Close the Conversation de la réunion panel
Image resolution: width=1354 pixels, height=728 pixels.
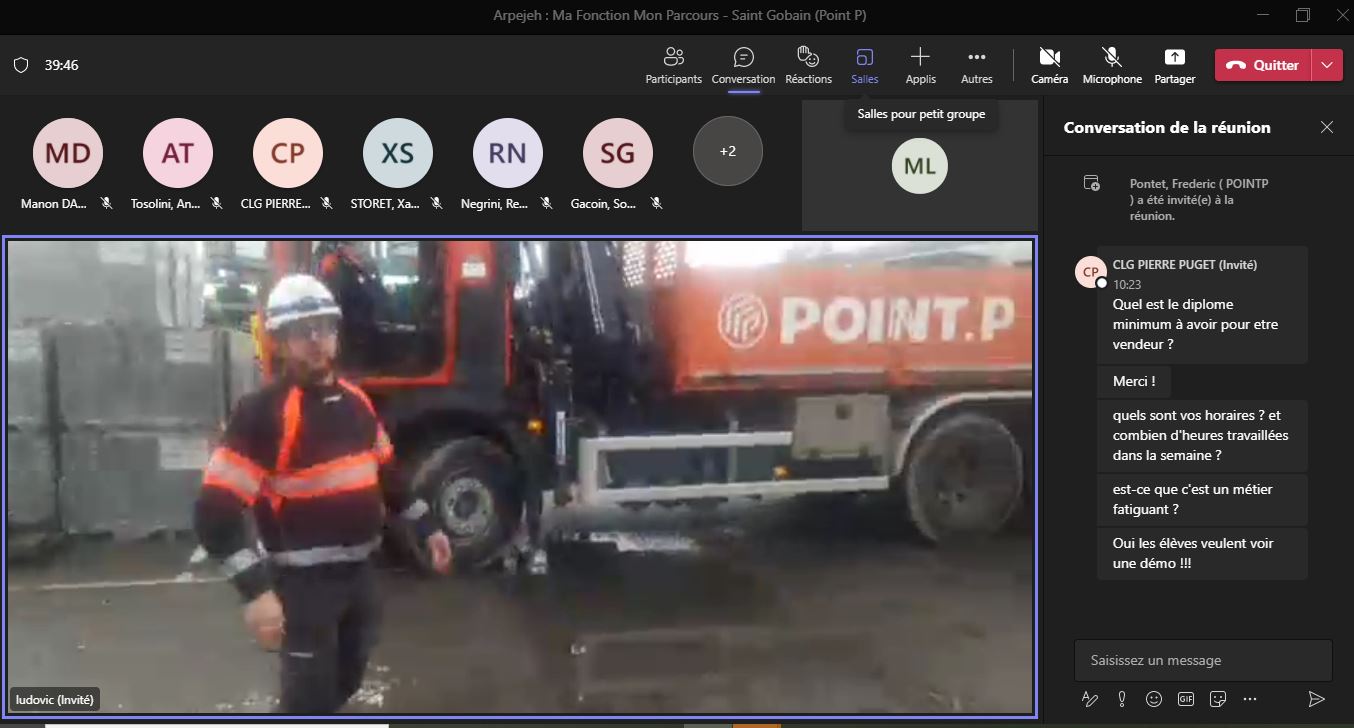(x=1327, y=127)
